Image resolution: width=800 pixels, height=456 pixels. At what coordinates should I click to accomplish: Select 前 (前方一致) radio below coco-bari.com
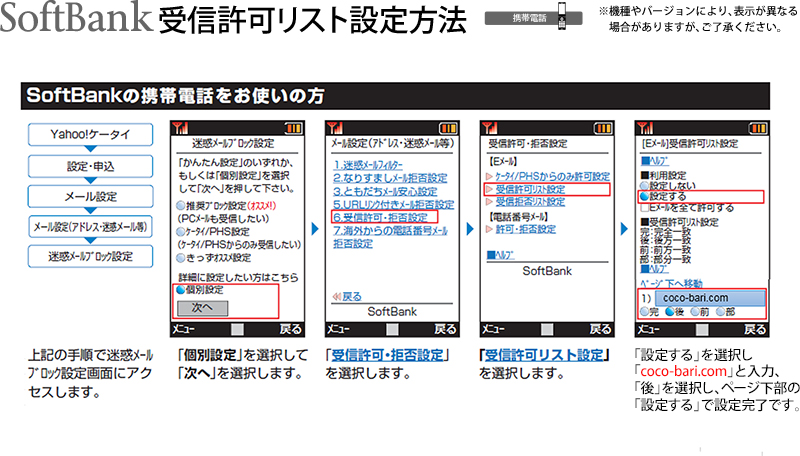(695, 312)
